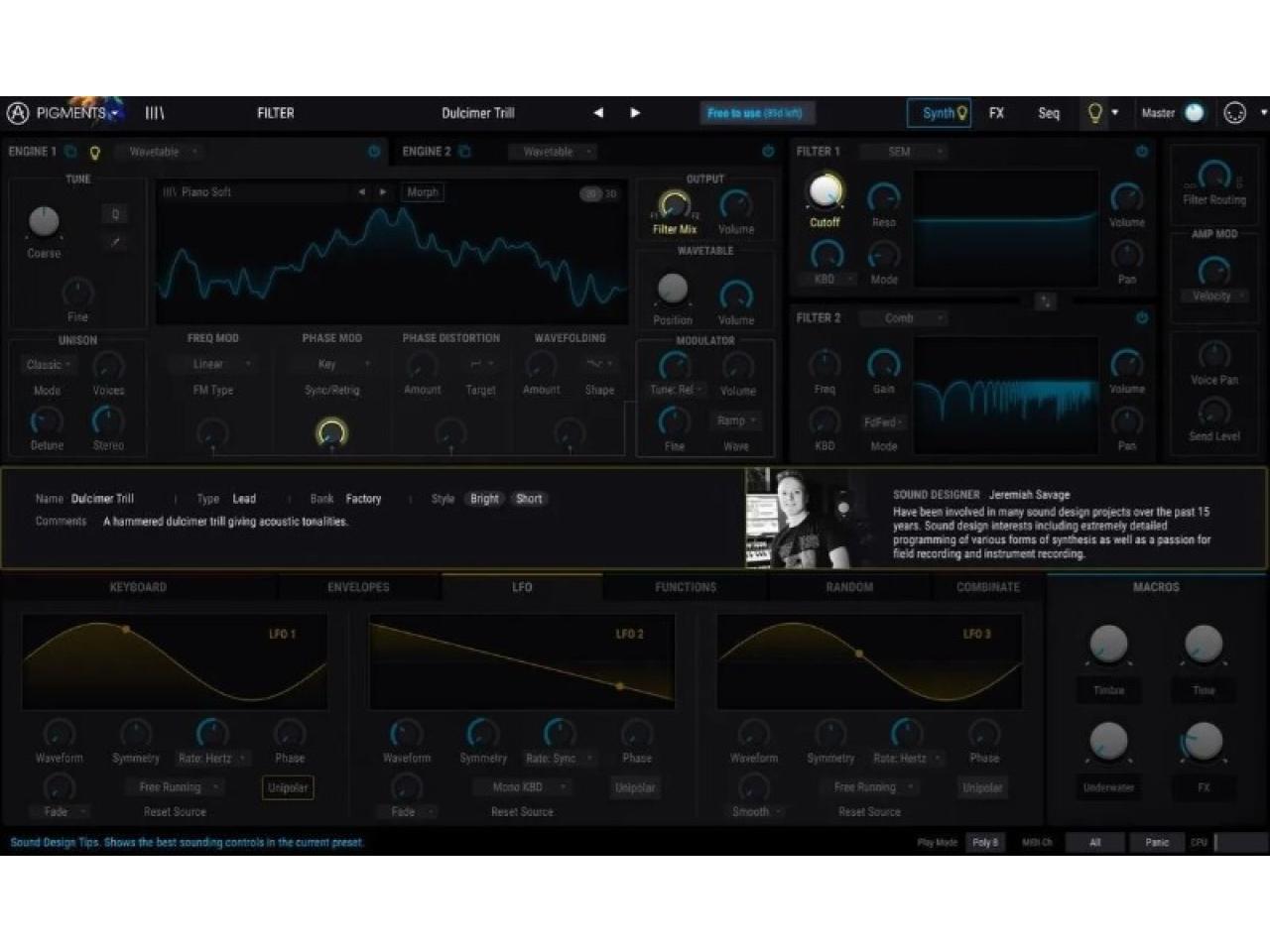Toggle Engine 2 power button

768,152
